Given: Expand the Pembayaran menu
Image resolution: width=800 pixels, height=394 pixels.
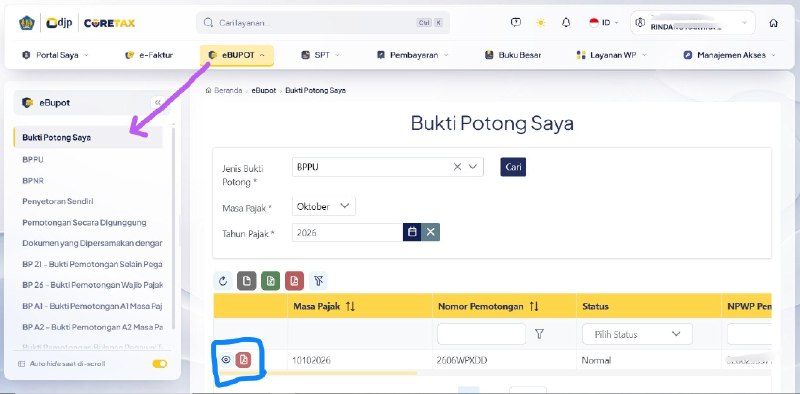Looking at the screenshot, I should [x=413, y=55].
